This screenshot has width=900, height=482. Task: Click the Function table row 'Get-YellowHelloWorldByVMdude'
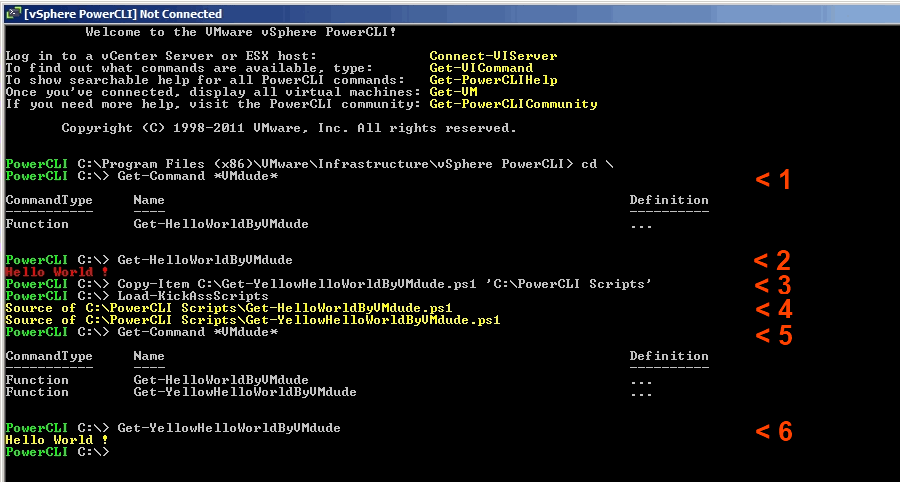pos(329,392)
